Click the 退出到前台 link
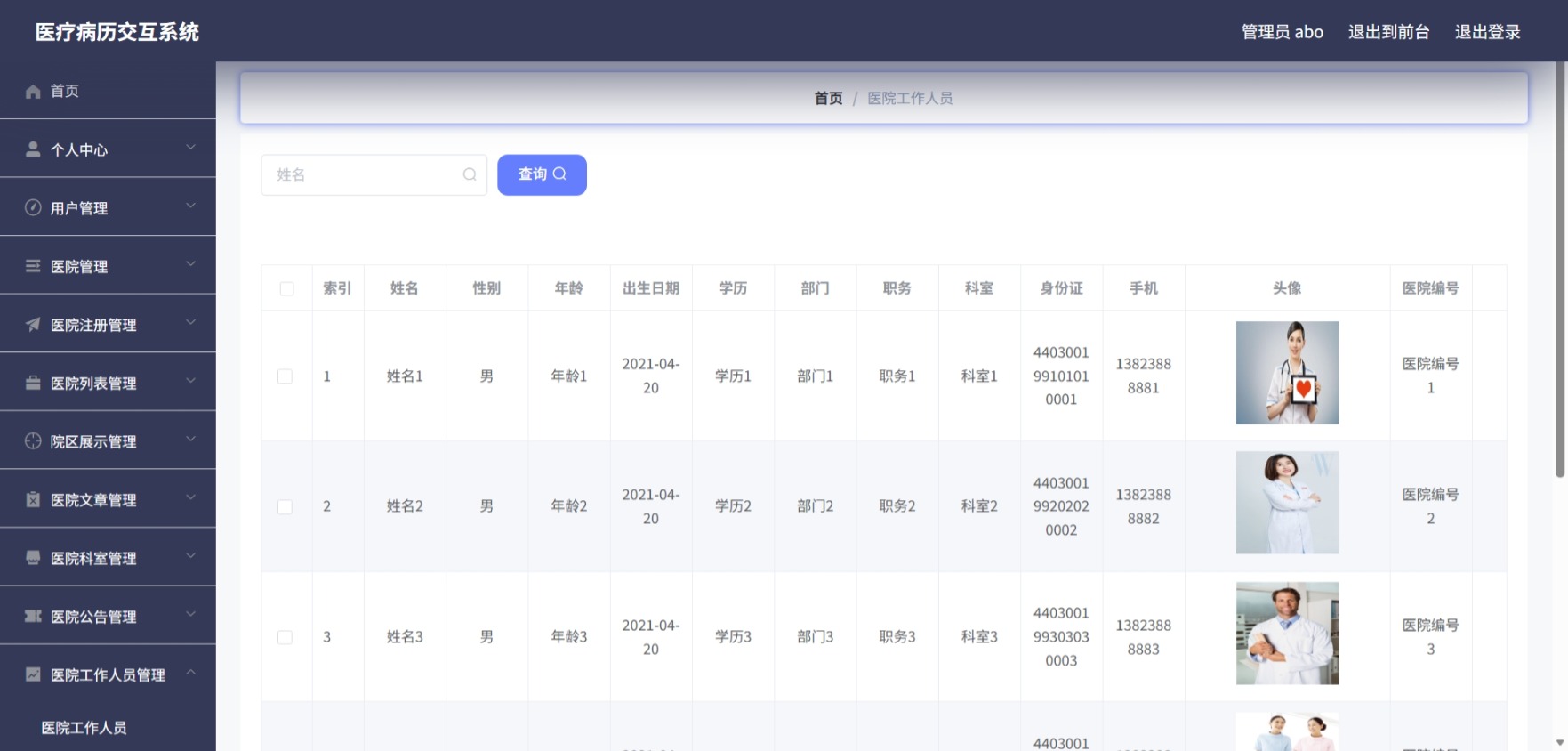Screen dimensions: 1568x751 (x=1388, y=32)
